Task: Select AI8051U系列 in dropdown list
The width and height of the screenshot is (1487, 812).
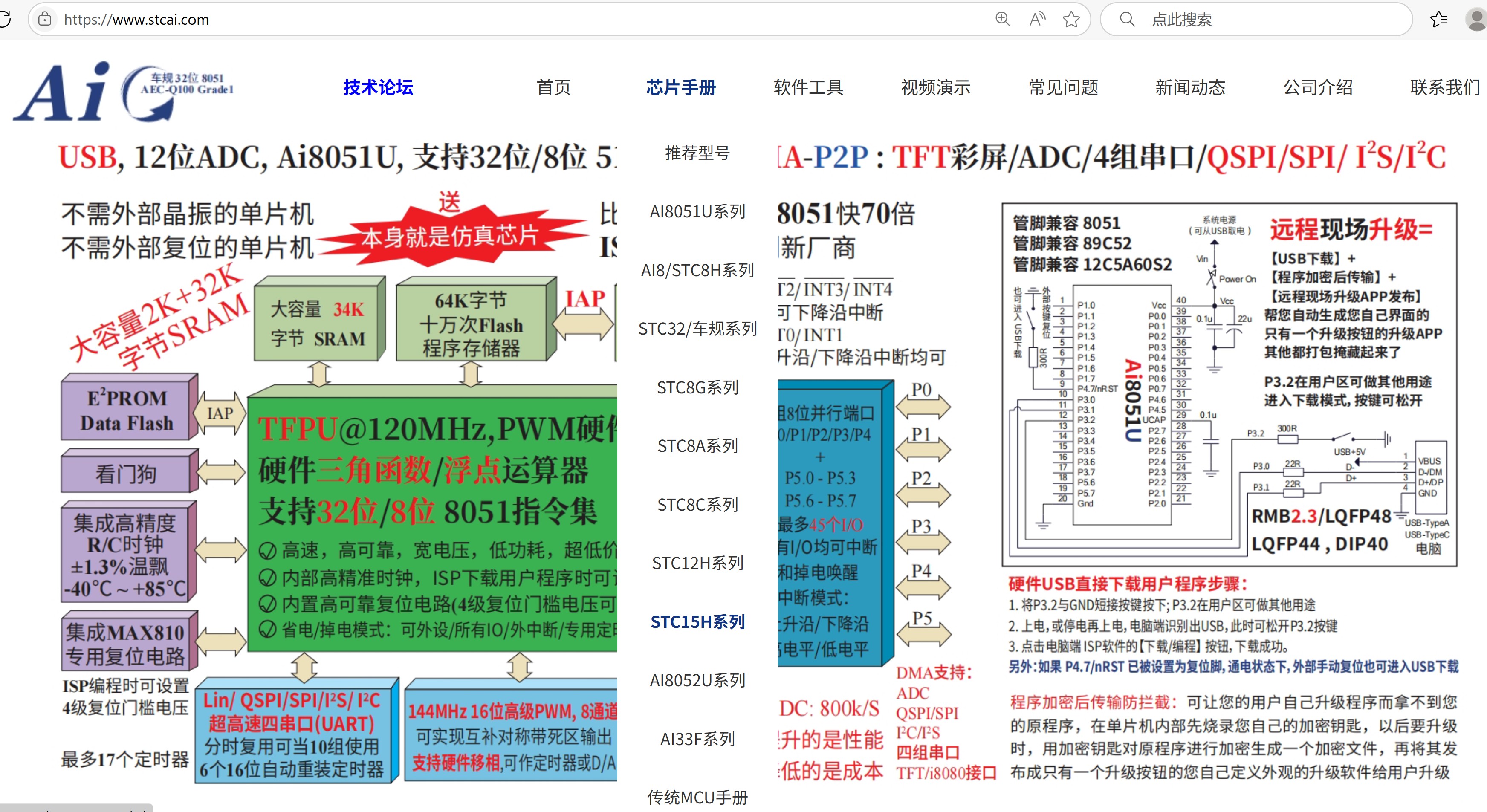Action: pyautogui.click(x=697, y=211)
